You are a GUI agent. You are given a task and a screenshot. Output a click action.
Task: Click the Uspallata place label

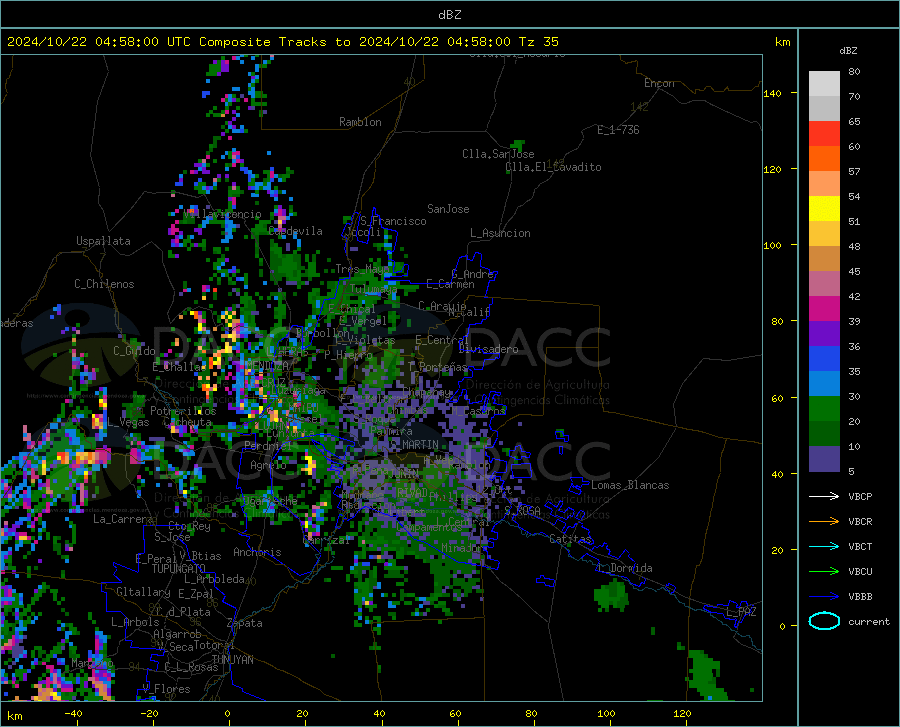click(103, 241)
